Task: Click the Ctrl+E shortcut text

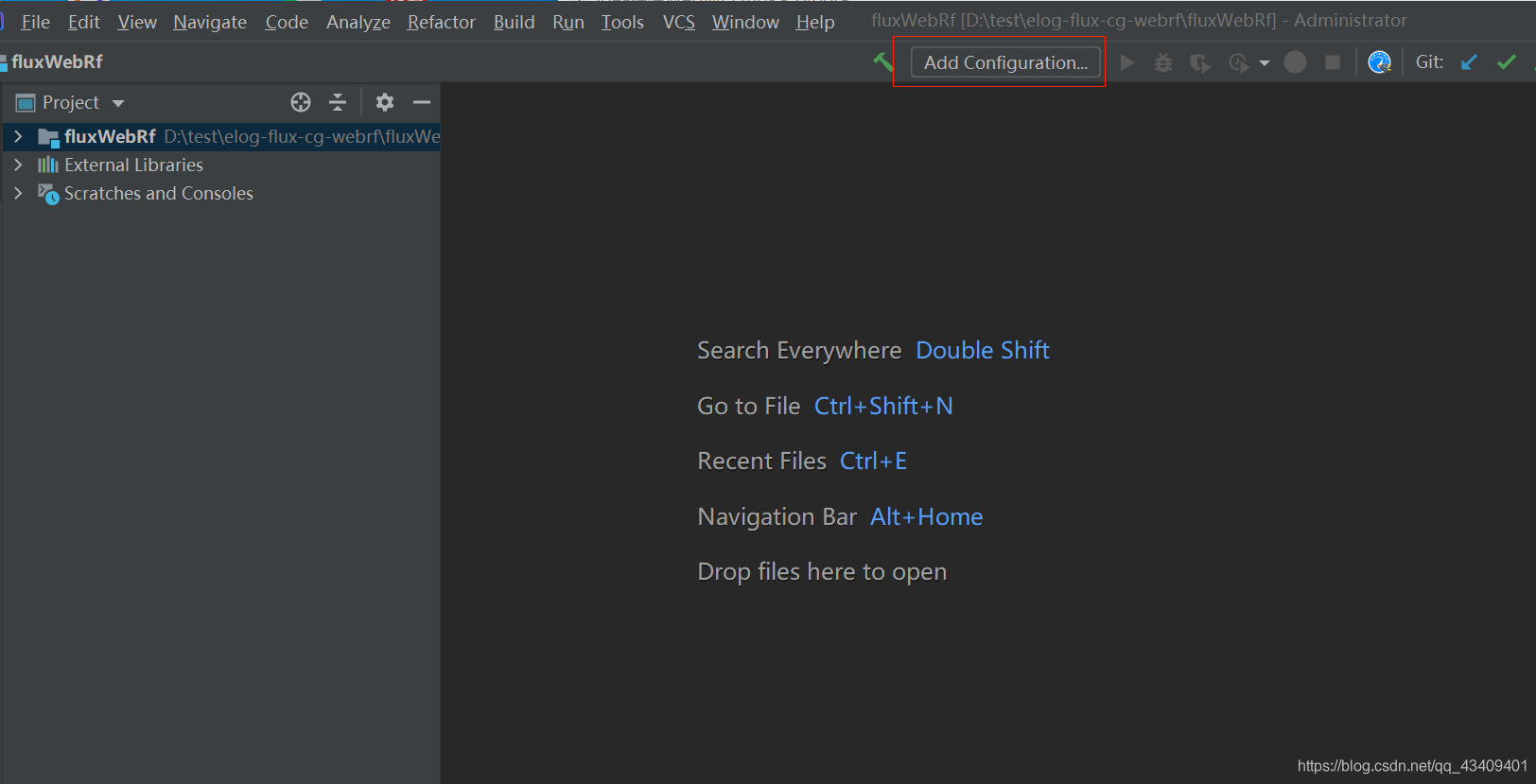Action: coord(873,461)
